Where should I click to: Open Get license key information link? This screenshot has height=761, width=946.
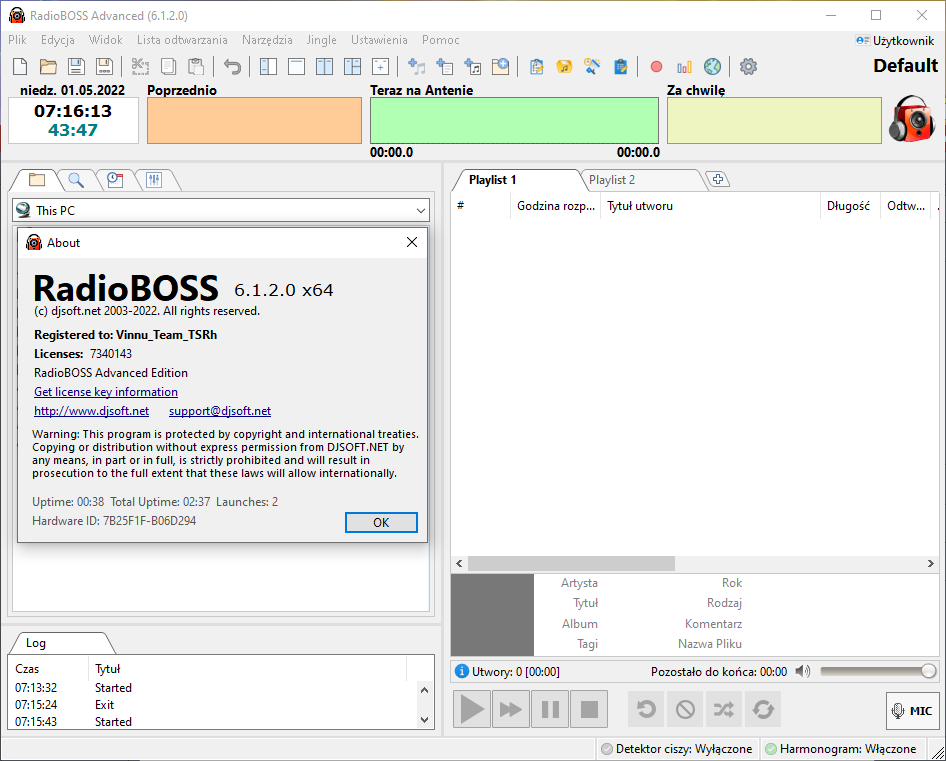(x=106, y=392)
